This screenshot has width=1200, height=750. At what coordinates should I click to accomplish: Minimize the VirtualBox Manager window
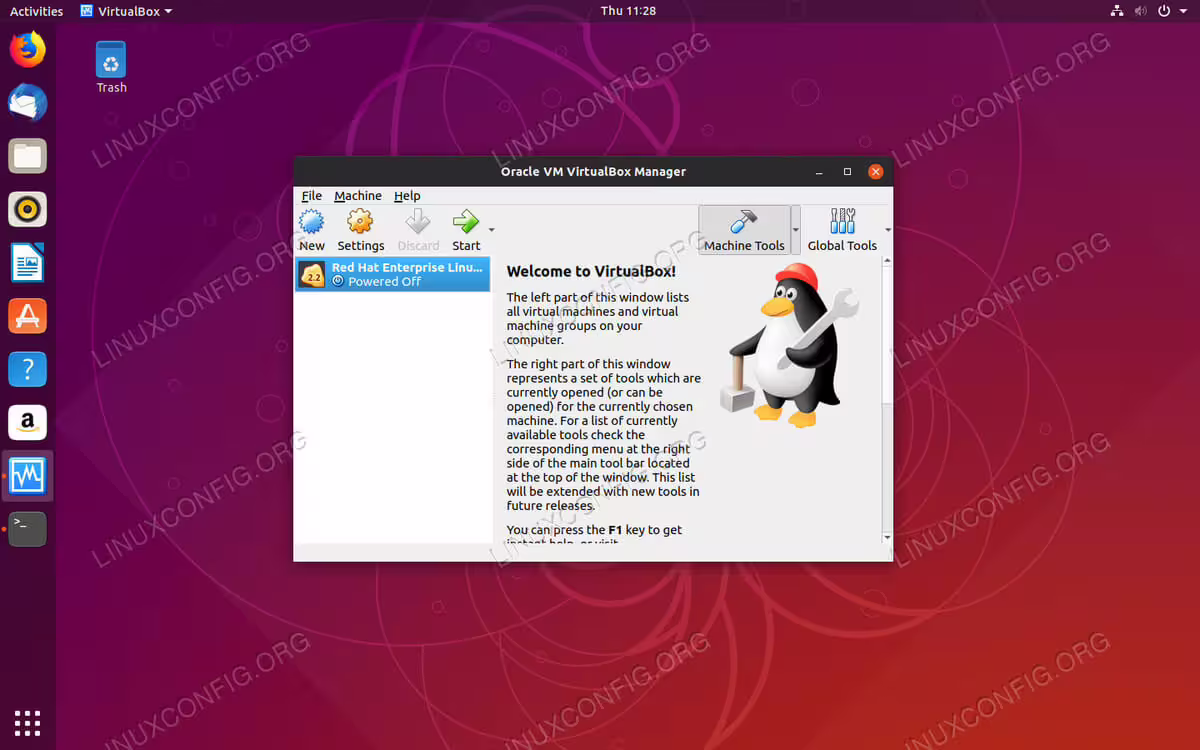click(820, 172)
